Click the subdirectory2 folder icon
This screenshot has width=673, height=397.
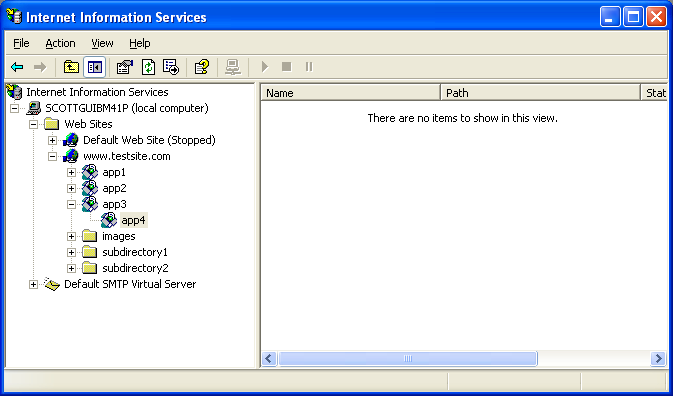[89, 268]
